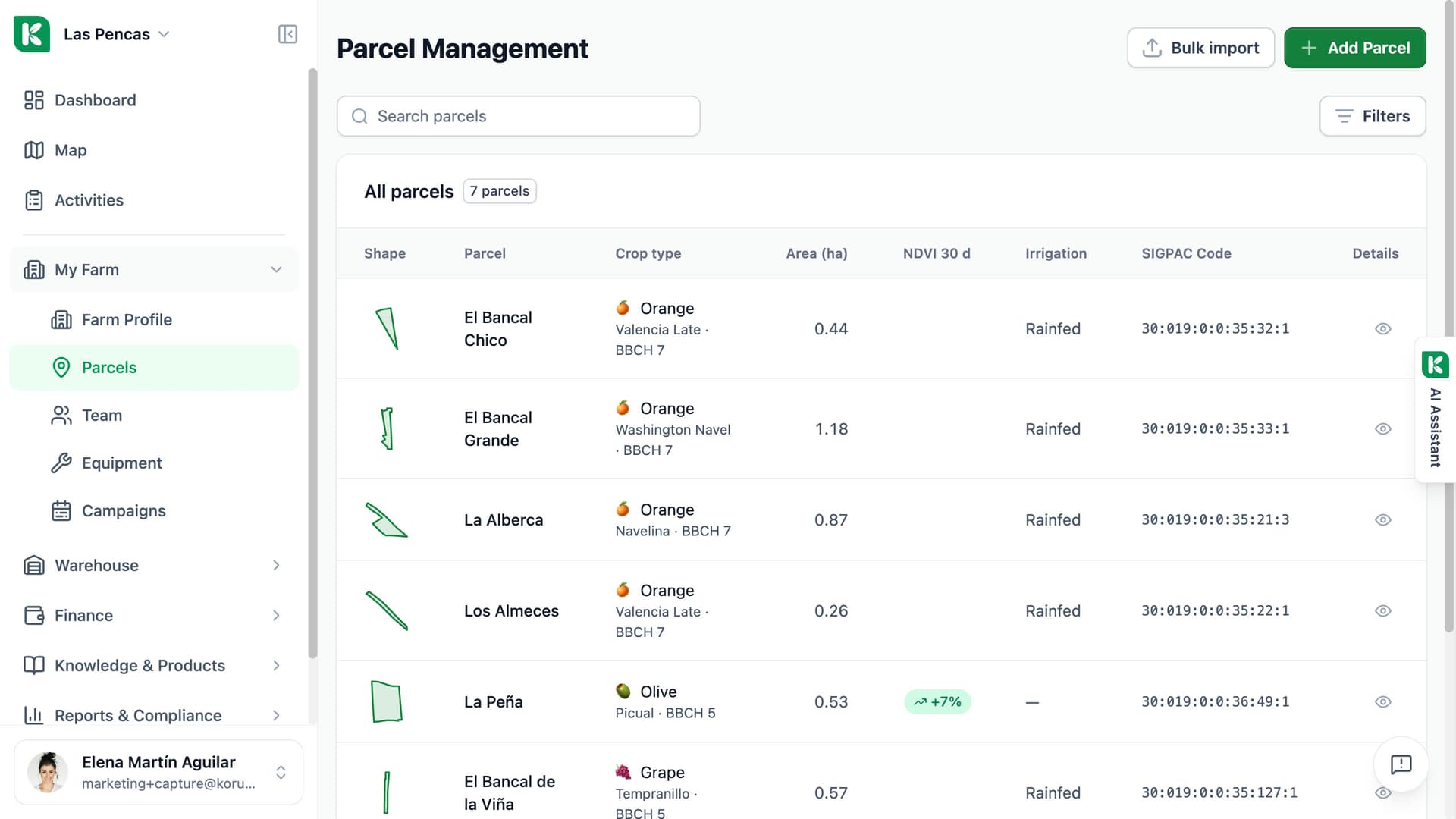
Task: Click the Koru logo icon at top left
Action: (x=32, y=34)
